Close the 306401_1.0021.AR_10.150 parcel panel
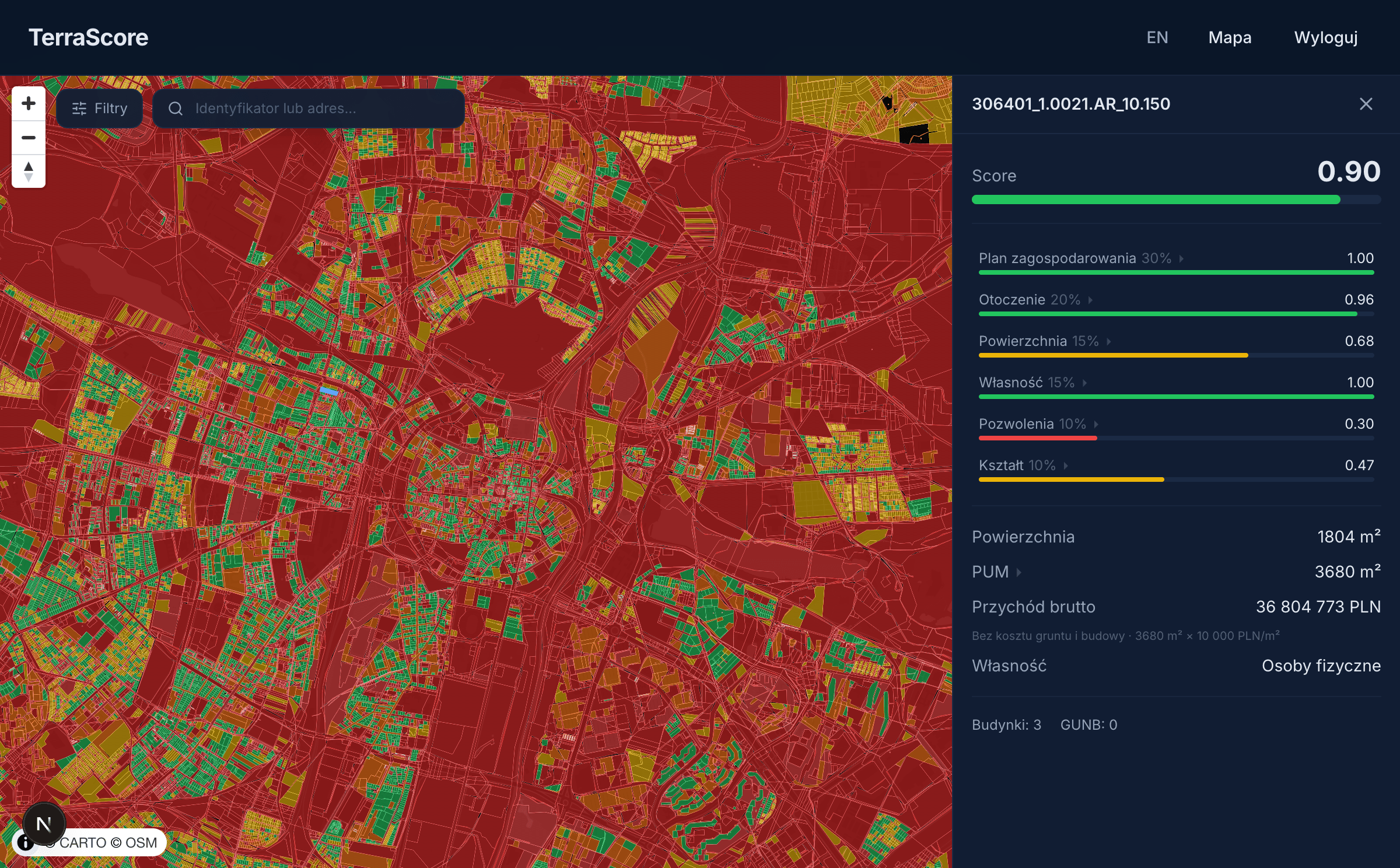 1366,104
